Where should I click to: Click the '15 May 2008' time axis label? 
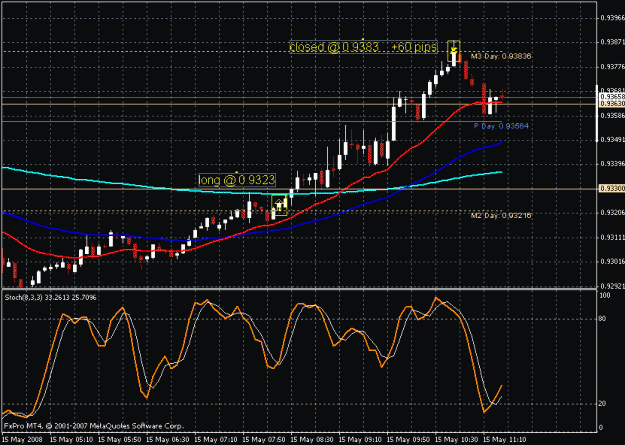pyautogui.click(x=20, y=439)
